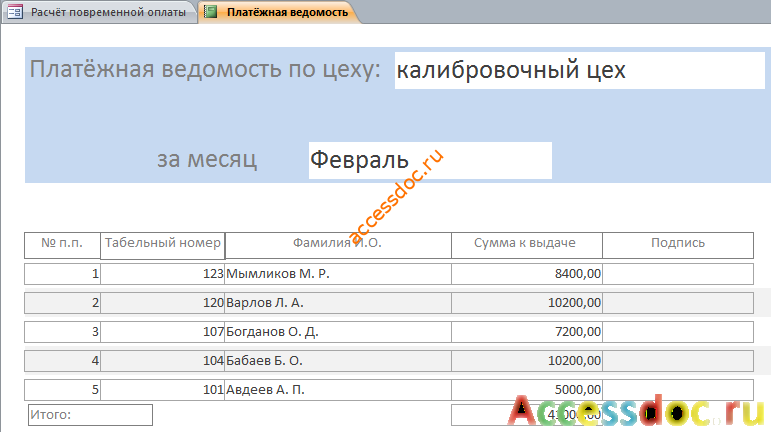Click the калибровочный цех field

click(x=580, y=70)
